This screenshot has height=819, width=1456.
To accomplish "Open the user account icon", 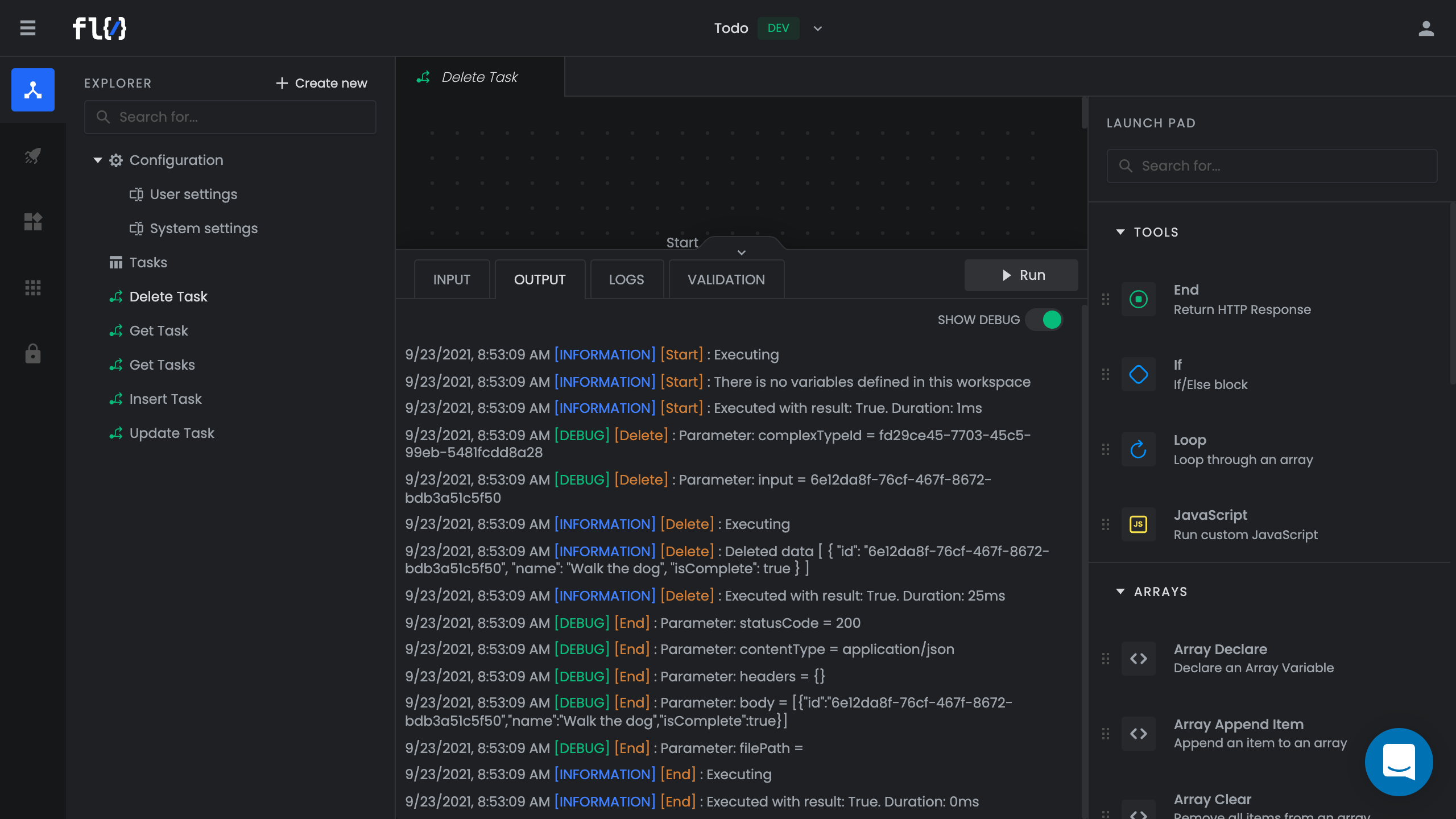I will pyautogui.click(x=1426, y=28).
